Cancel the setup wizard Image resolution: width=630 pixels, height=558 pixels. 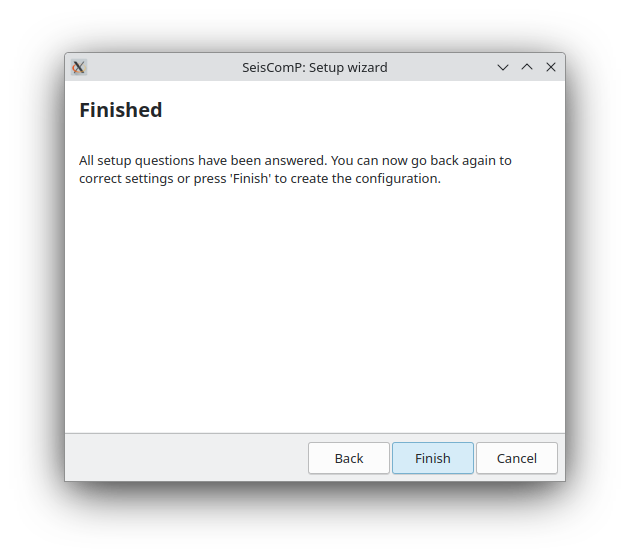517,458
